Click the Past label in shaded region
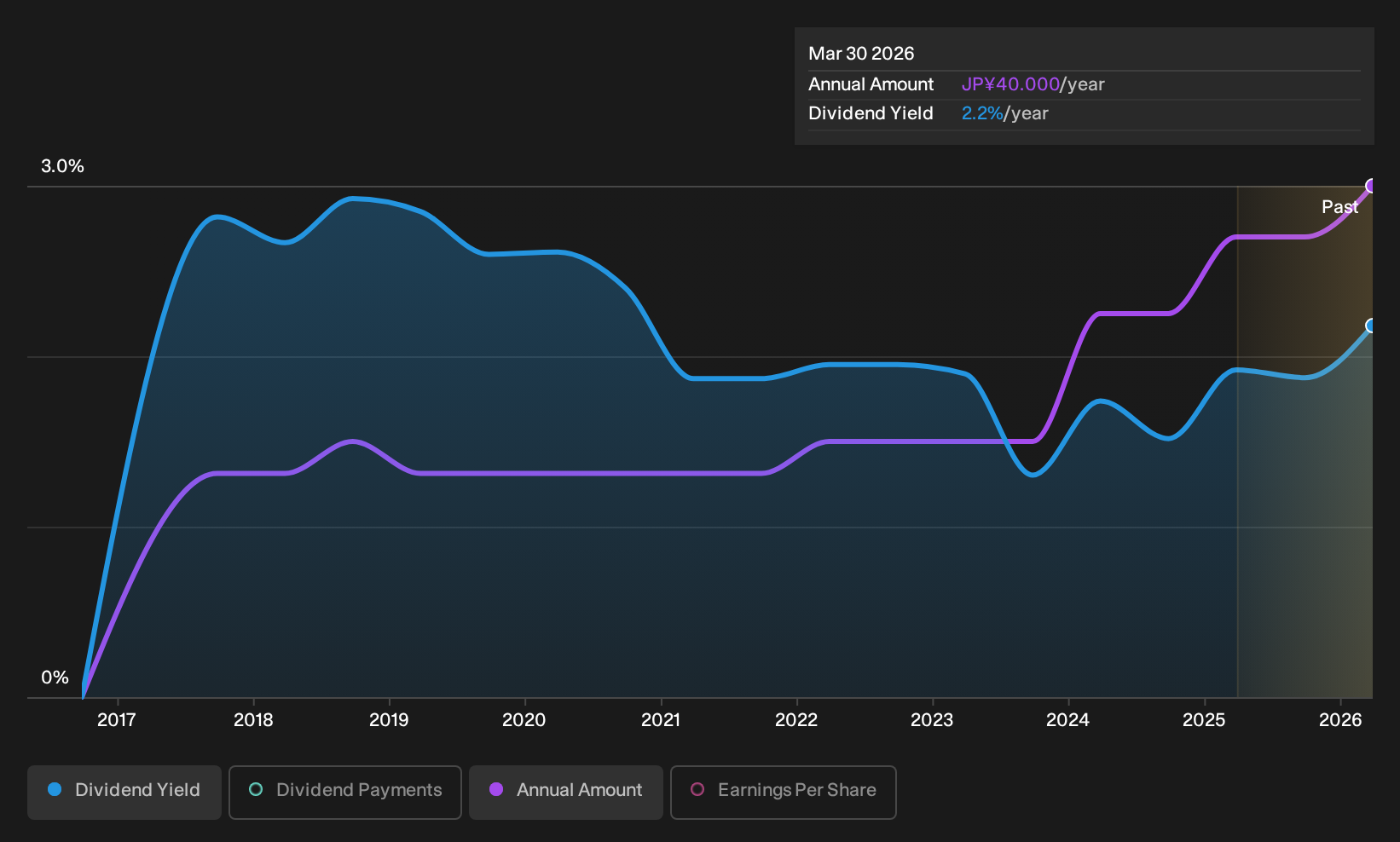This screenshot has width=1400, height=842. tap(1339, 207)
